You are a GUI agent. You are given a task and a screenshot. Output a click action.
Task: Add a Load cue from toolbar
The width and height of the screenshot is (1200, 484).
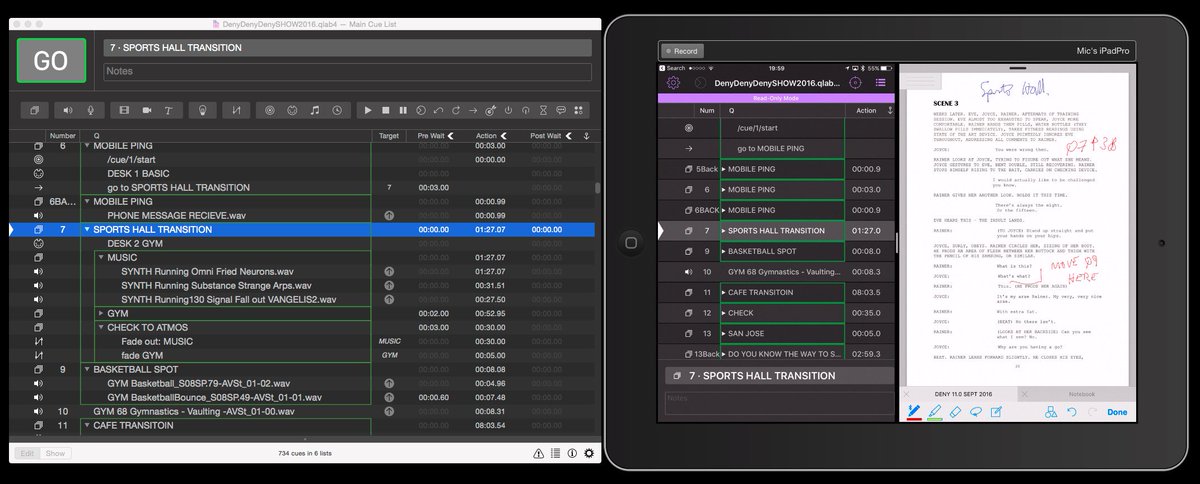(x=421, y=110)
